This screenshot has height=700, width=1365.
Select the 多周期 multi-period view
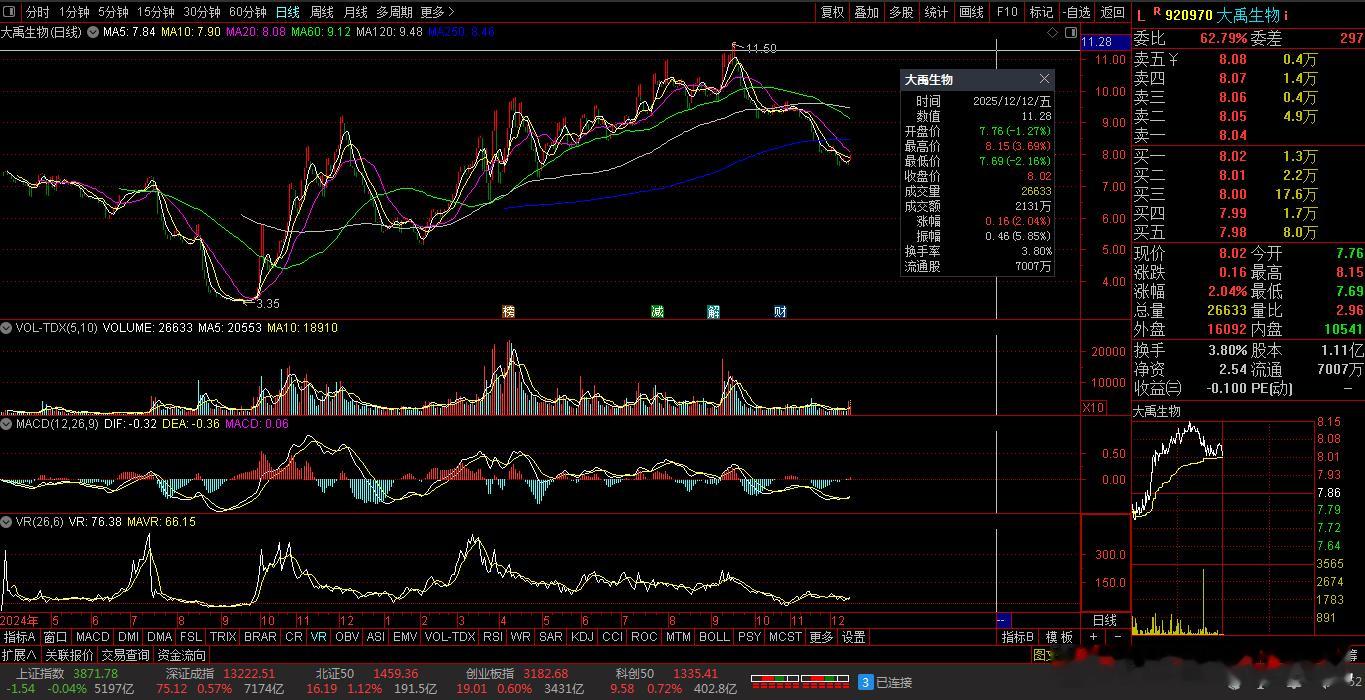click(x=394, y=12)
